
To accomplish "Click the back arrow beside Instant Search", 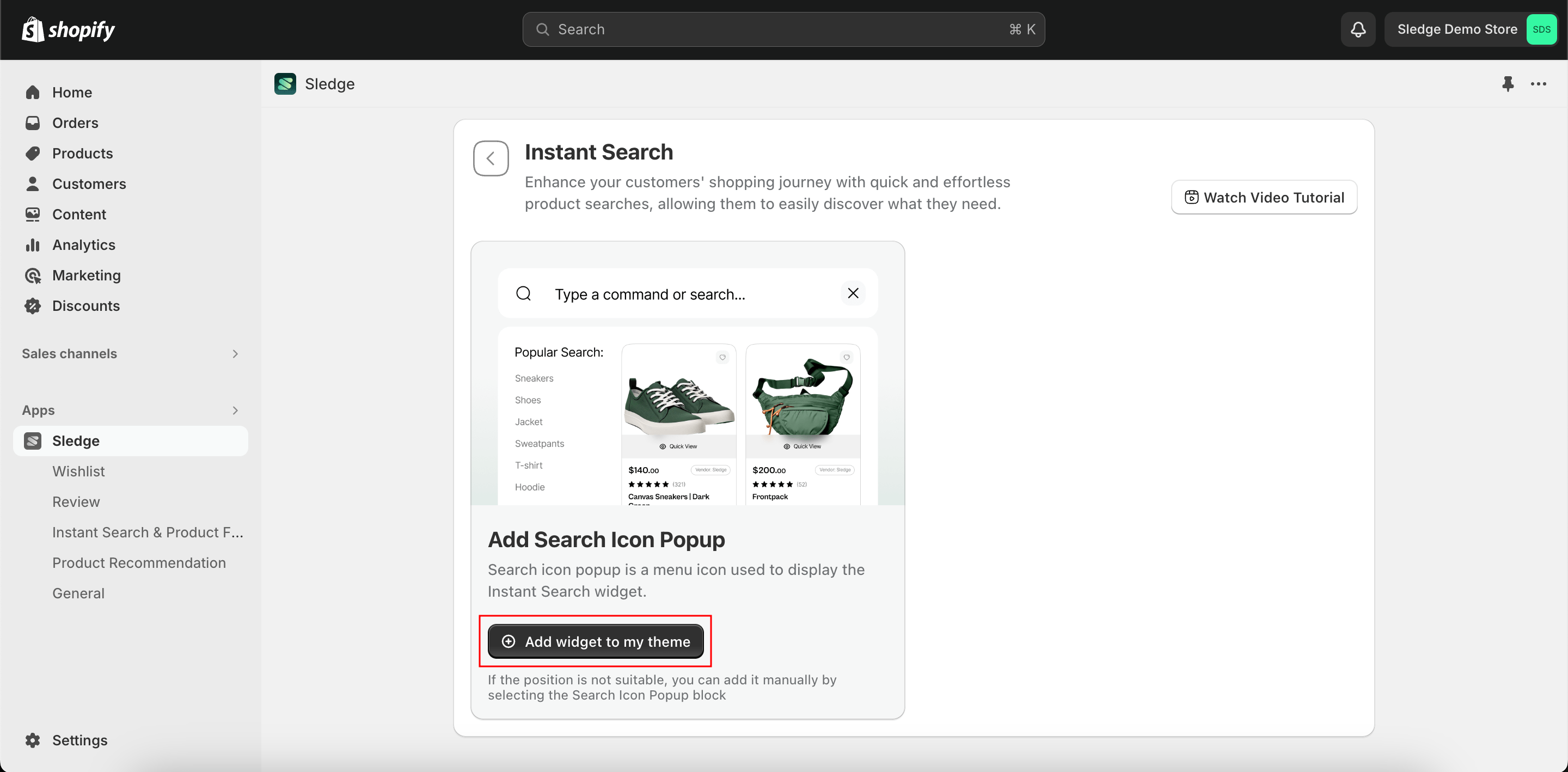I will (x=491, y=158).
